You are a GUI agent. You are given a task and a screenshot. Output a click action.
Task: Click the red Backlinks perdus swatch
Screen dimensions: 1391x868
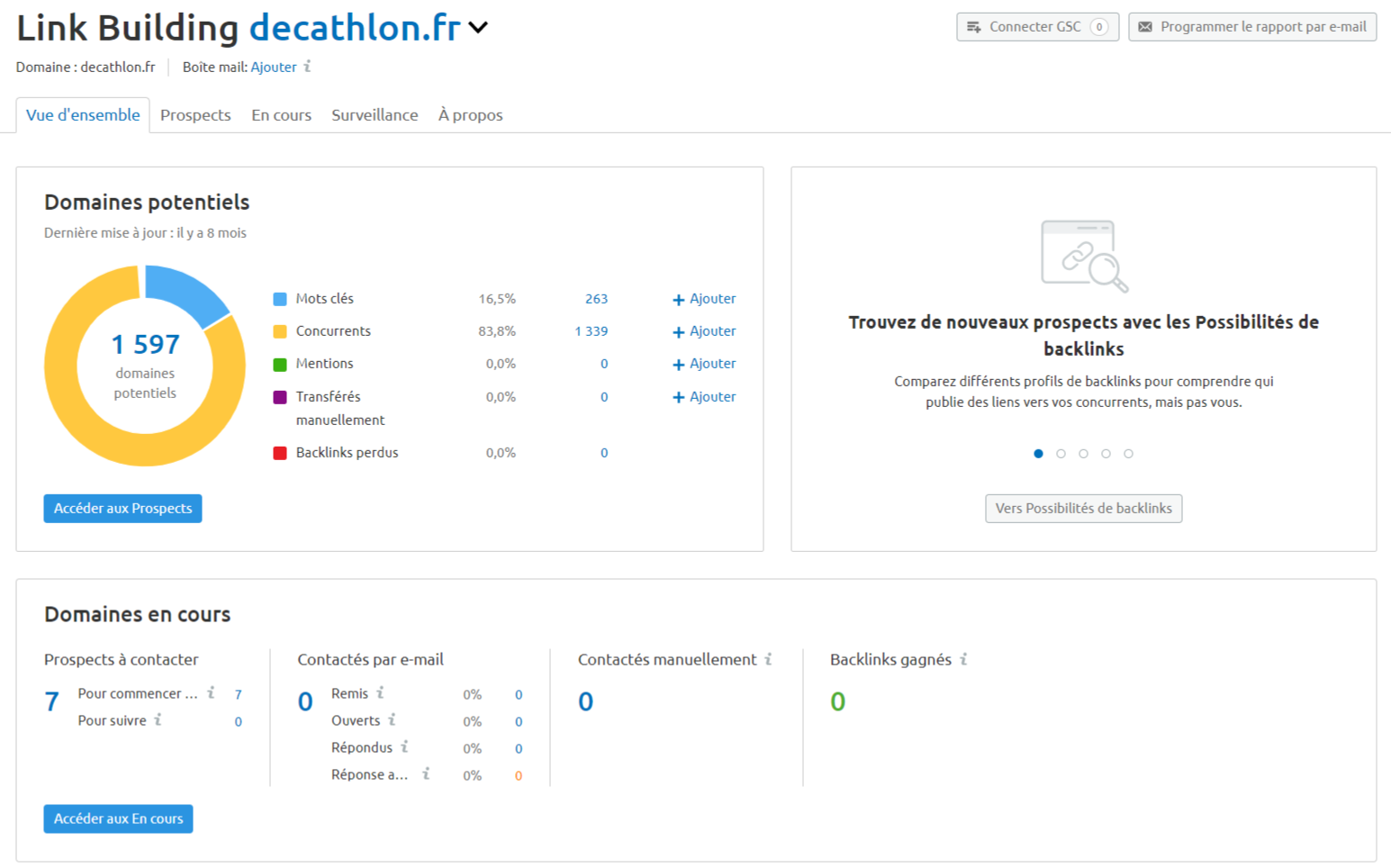coord(280,453)
